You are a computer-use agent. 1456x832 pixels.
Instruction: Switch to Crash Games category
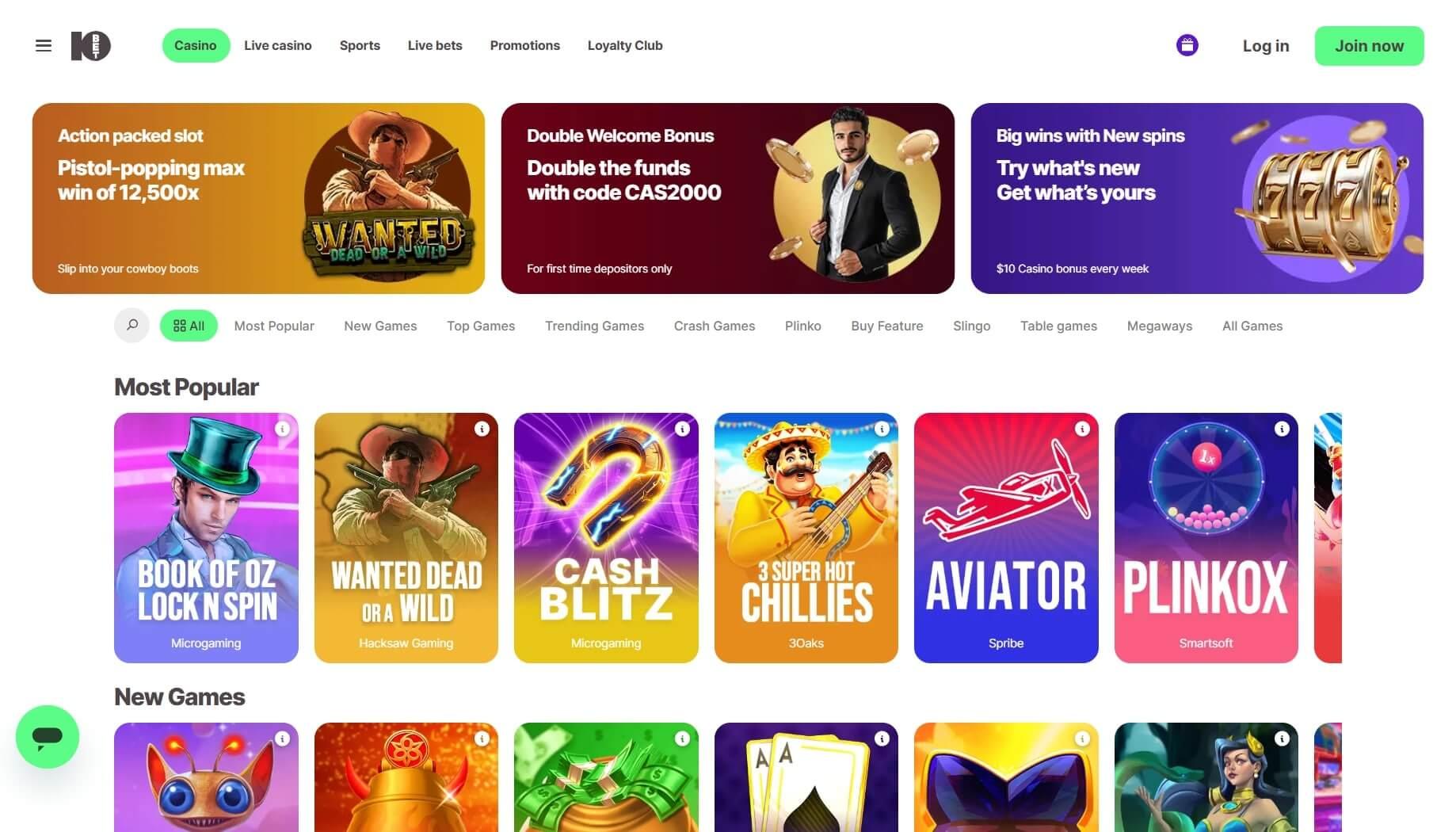click(714, 326)
